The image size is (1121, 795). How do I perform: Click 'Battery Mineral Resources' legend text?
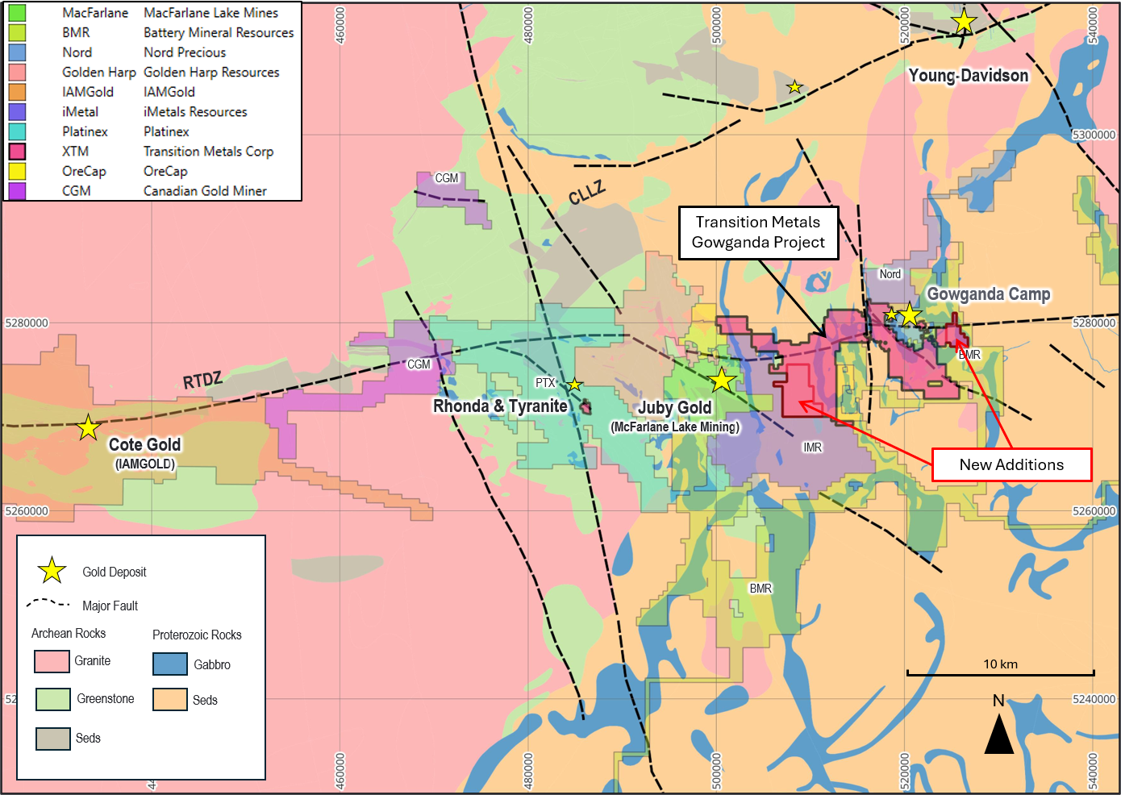click(219, 32)
